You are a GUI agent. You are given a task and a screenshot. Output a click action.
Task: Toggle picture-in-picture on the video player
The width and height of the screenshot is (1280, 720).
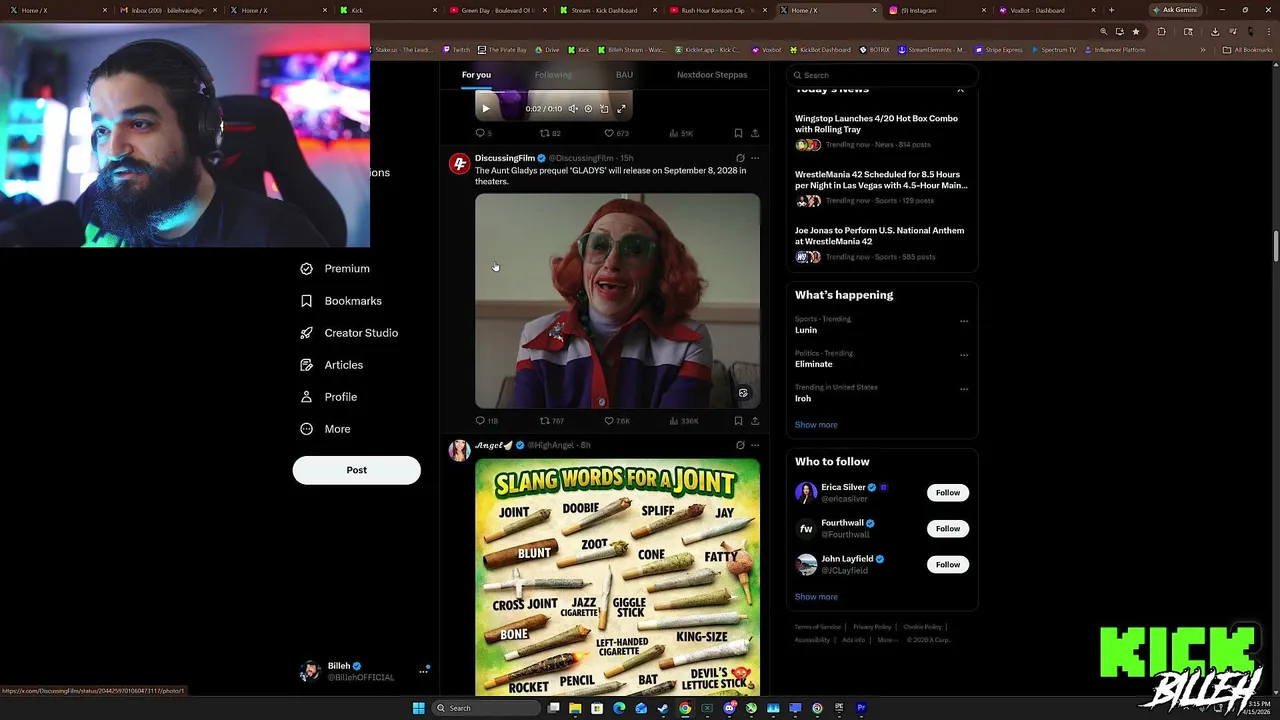[604, 109]
